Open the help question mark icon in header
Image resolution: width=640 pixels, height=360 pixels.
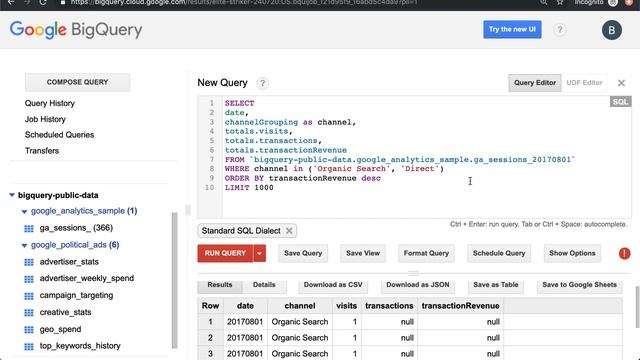pyautogui.click(x=560, y=30)
